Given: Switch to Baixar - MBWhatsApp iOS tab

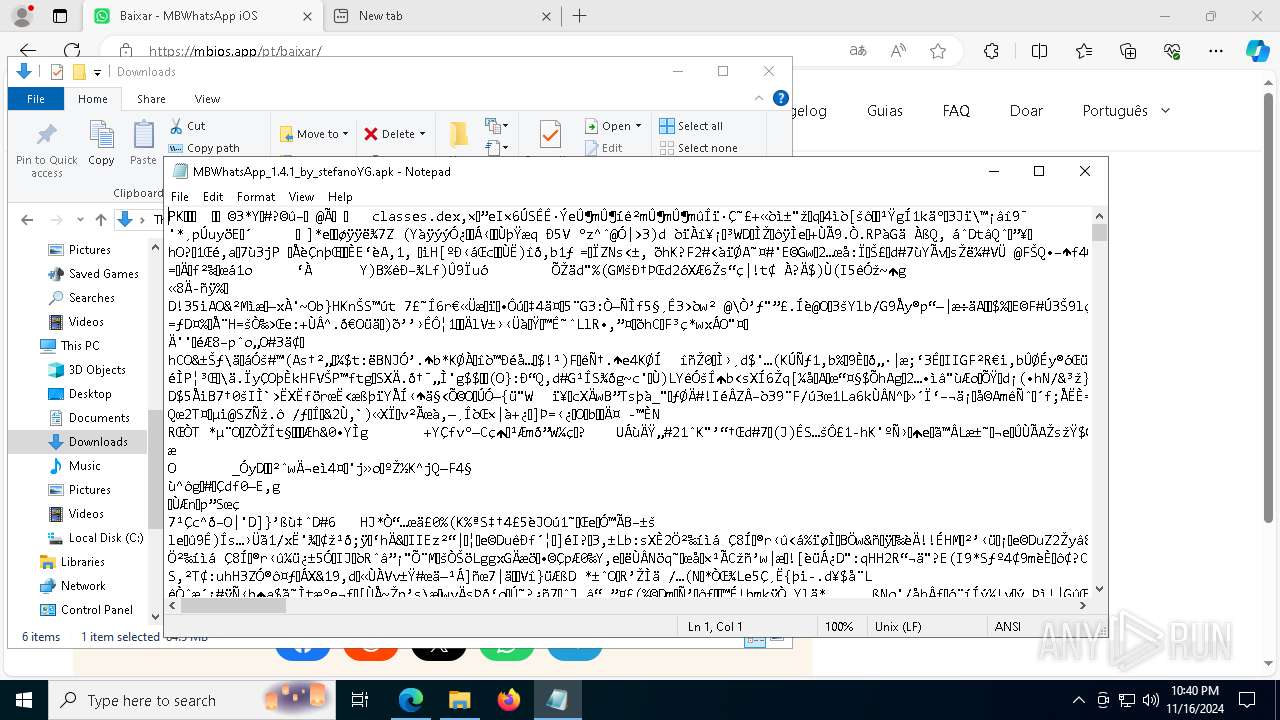Looking at the screenshot, I should click(x=204, y=16).
